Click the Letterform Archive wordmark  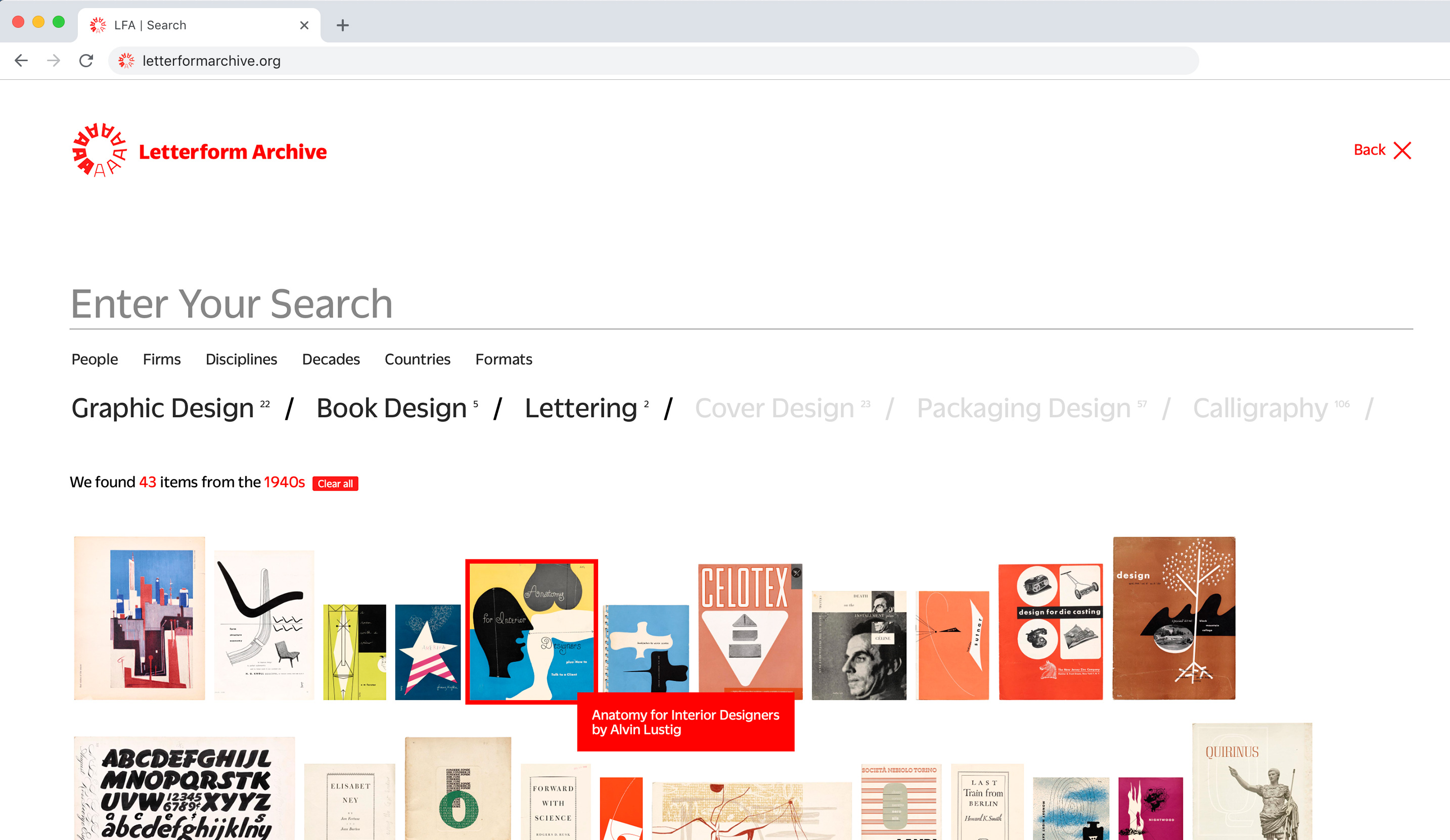(233, 151)
